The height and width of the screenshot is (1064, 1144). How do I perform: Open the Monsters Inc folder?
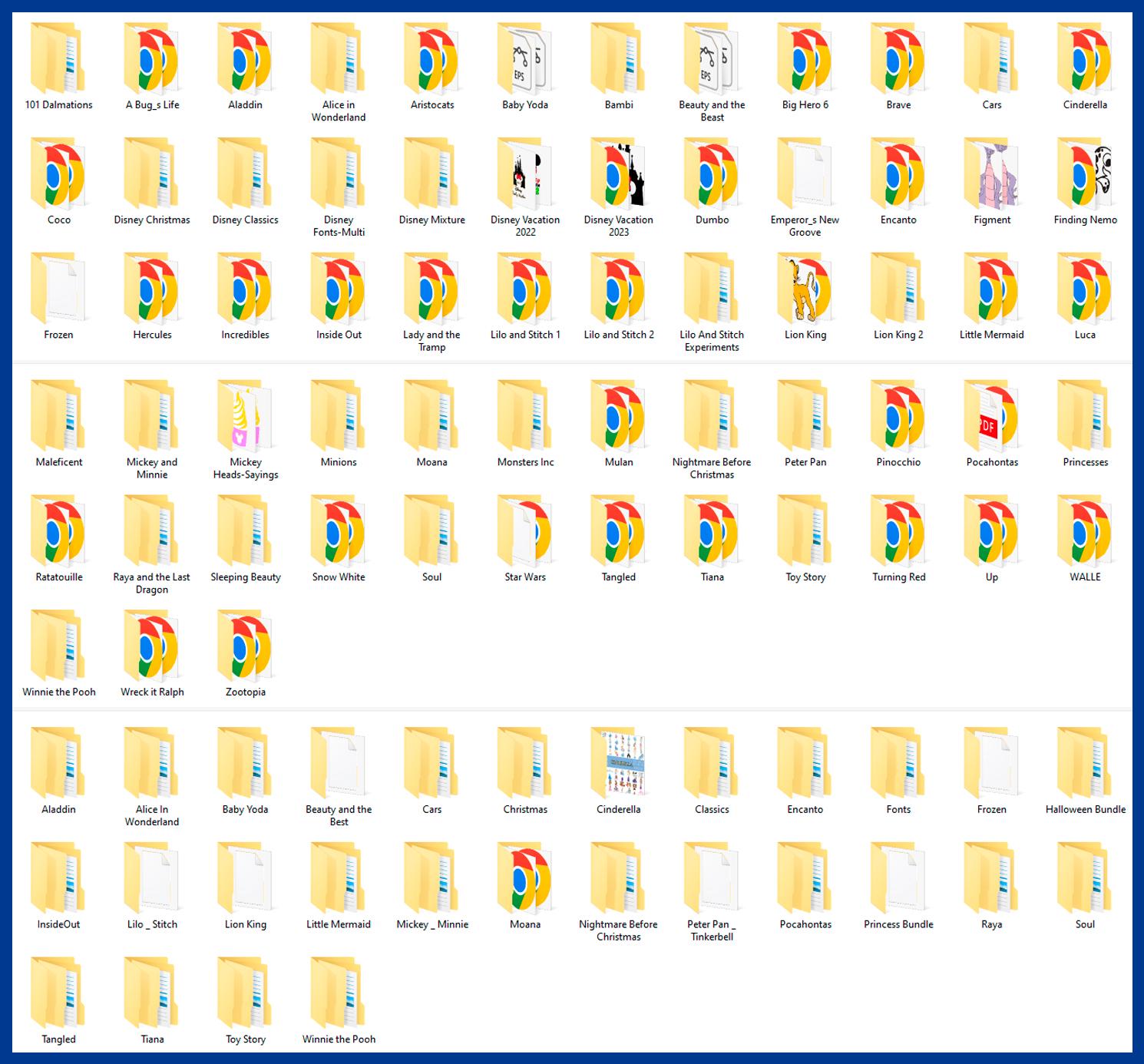(525, 418)
